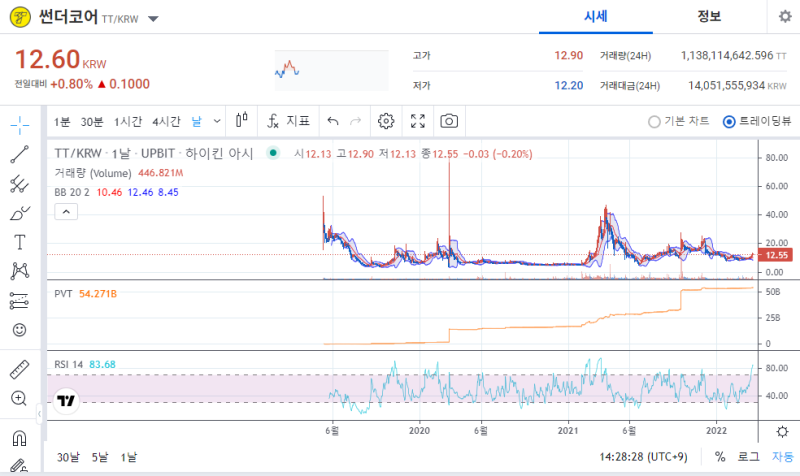Click the TradingView logo badge

coord(66,400)
